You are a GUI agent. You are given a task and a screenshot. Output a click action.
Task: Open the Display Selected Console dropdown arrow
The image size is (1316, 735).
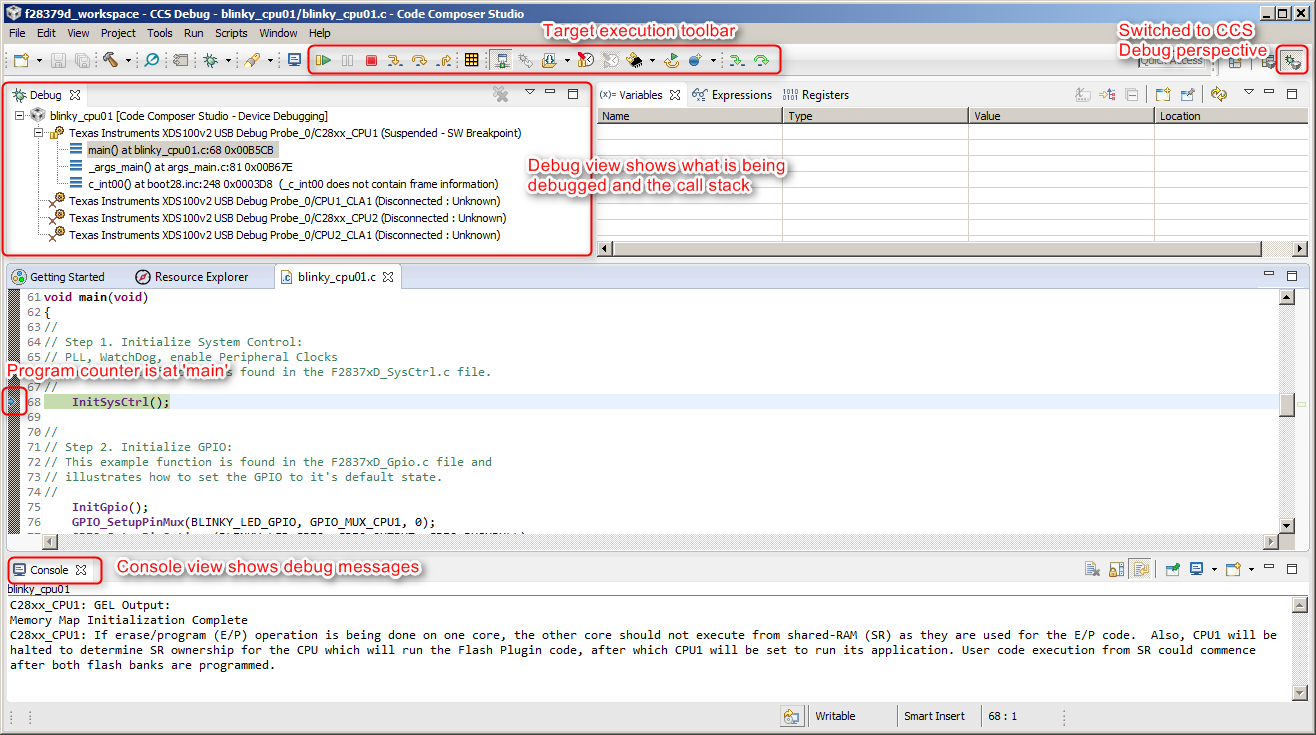pyautogui.click(x=1214, y=570)
